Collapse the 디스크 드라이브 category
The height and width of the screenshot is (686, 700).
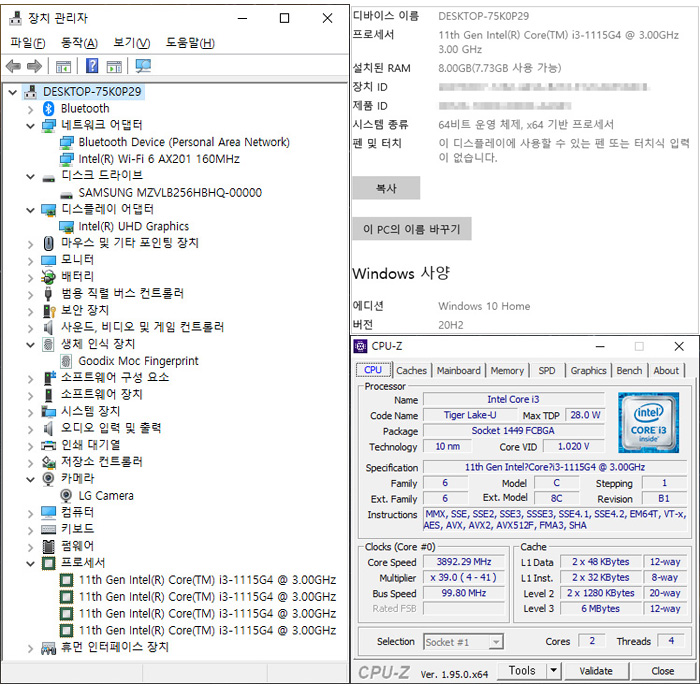click(30, 176)
